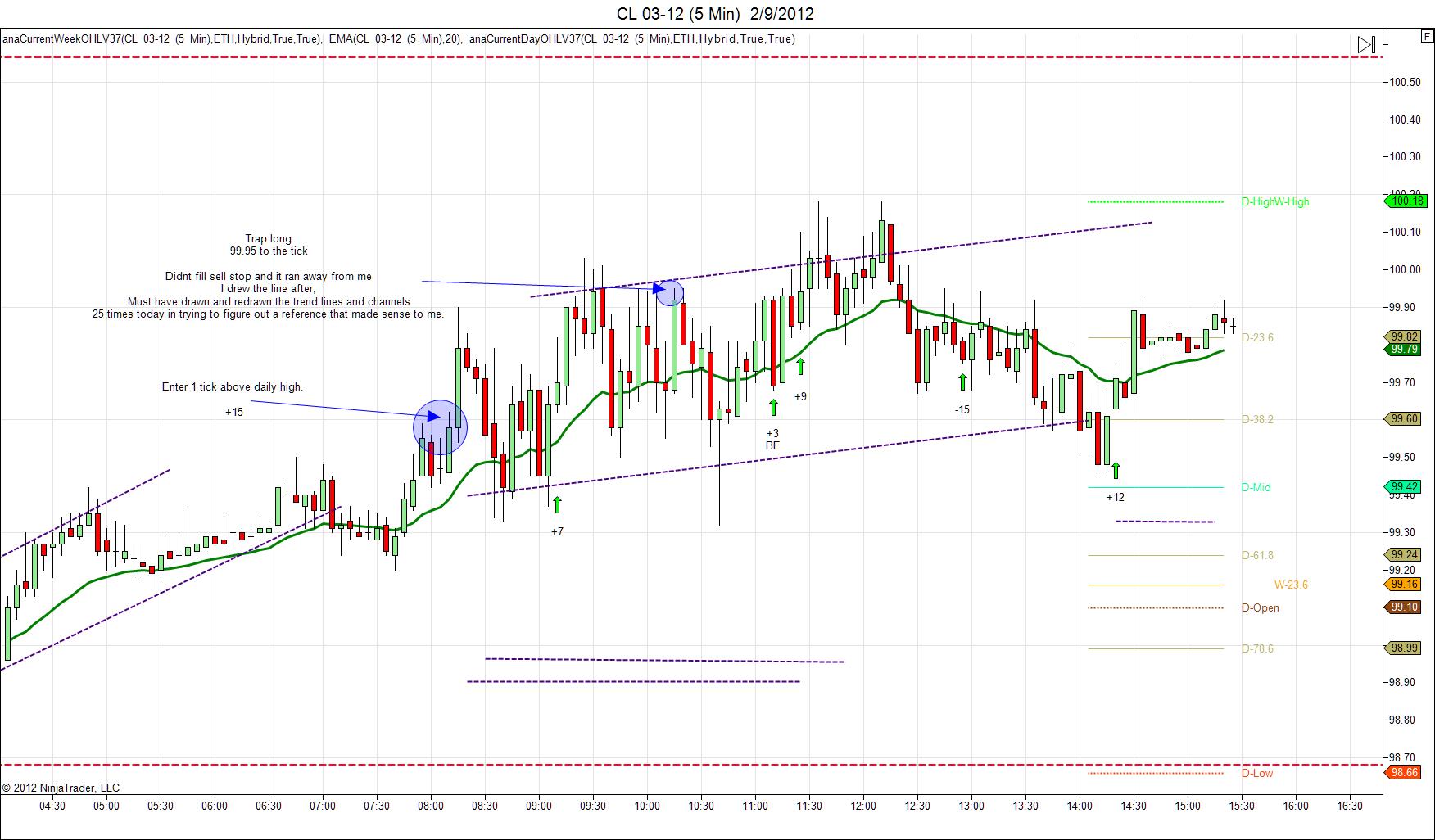Select the D-HighW-High level label
Screen dimensions: 1435x840
click(x=1275, y=201)
